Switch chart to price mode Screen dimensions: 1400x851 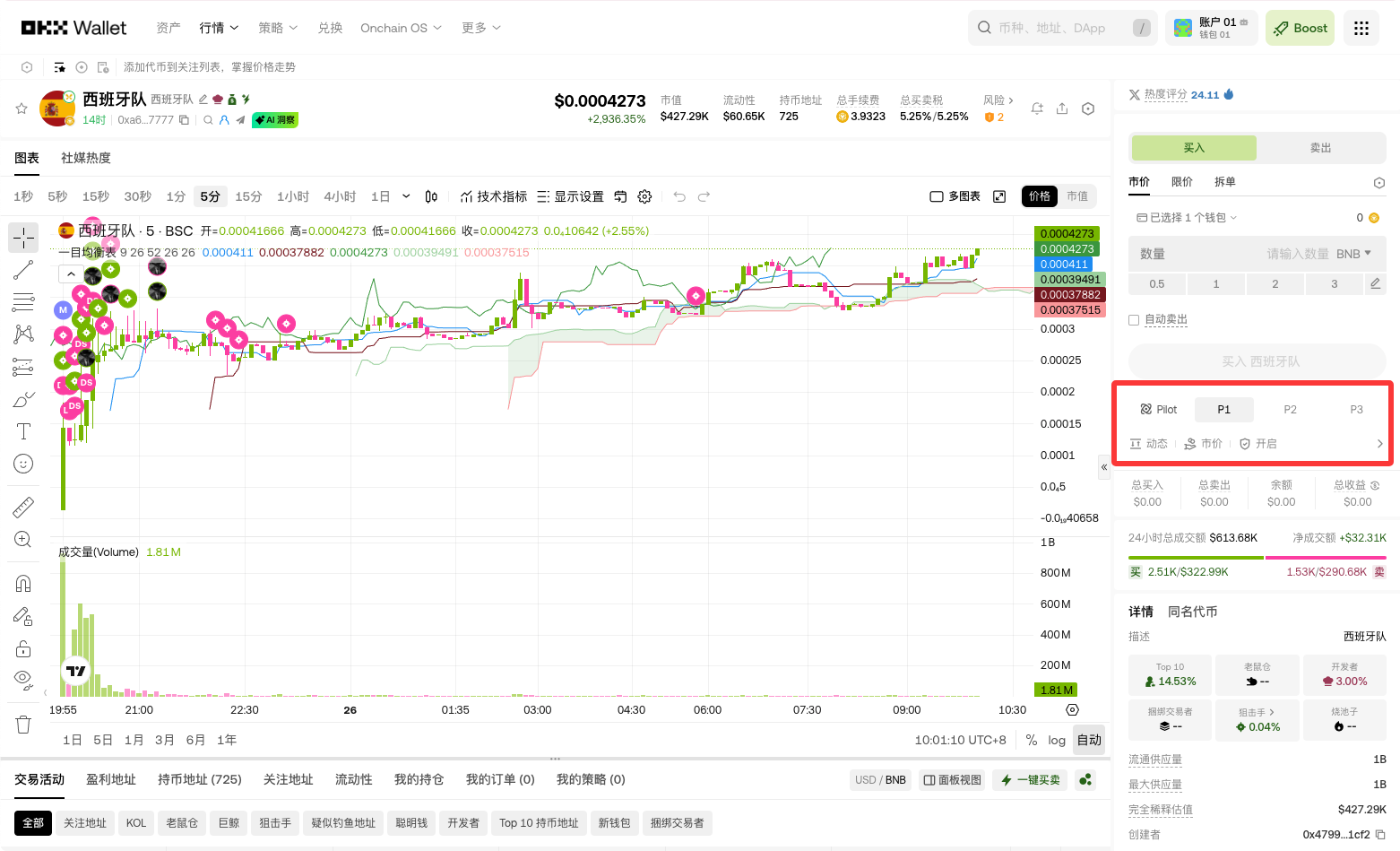coord(1040,196)
